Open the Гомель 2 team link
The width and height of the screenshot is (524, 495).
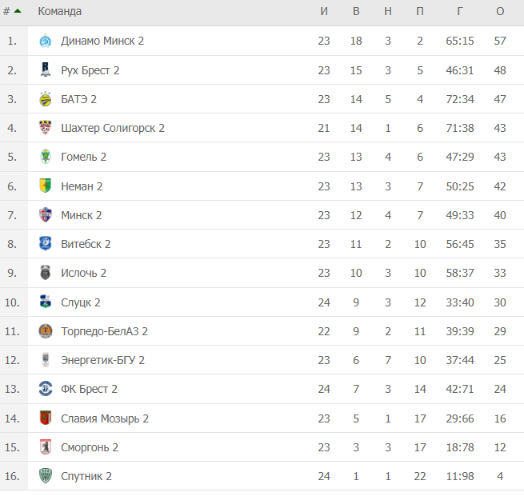[x=84, y=157]
